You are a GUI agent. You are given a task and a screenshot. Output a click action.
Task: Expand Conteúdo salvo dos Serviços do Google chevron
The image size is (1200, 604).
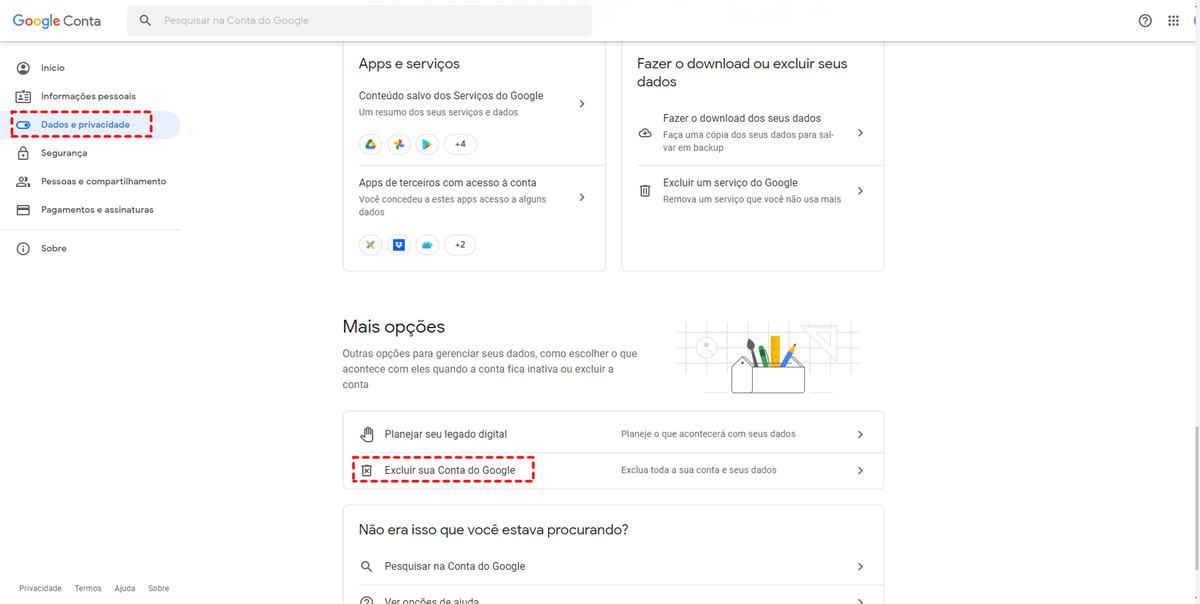point(582,104)
